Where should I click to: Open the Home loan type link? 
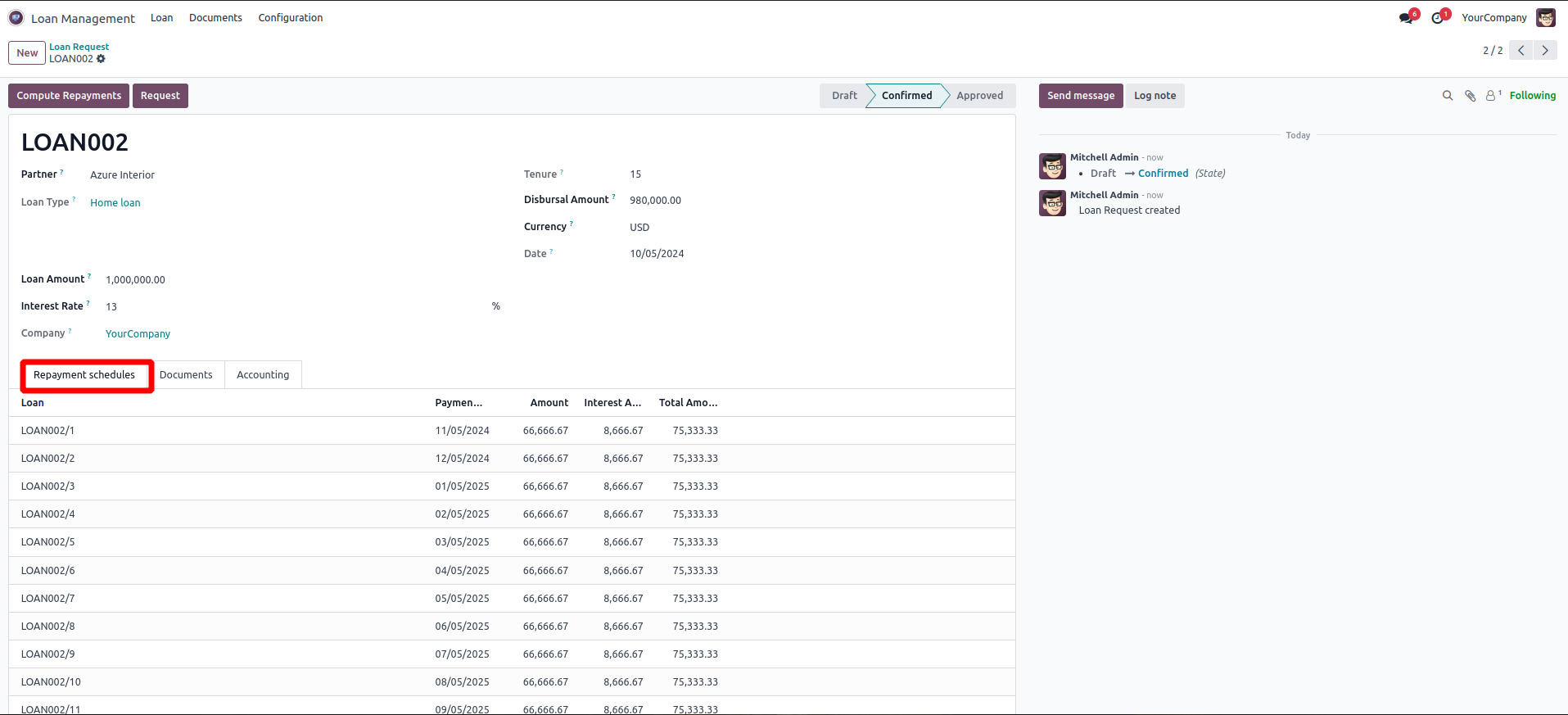115,203
